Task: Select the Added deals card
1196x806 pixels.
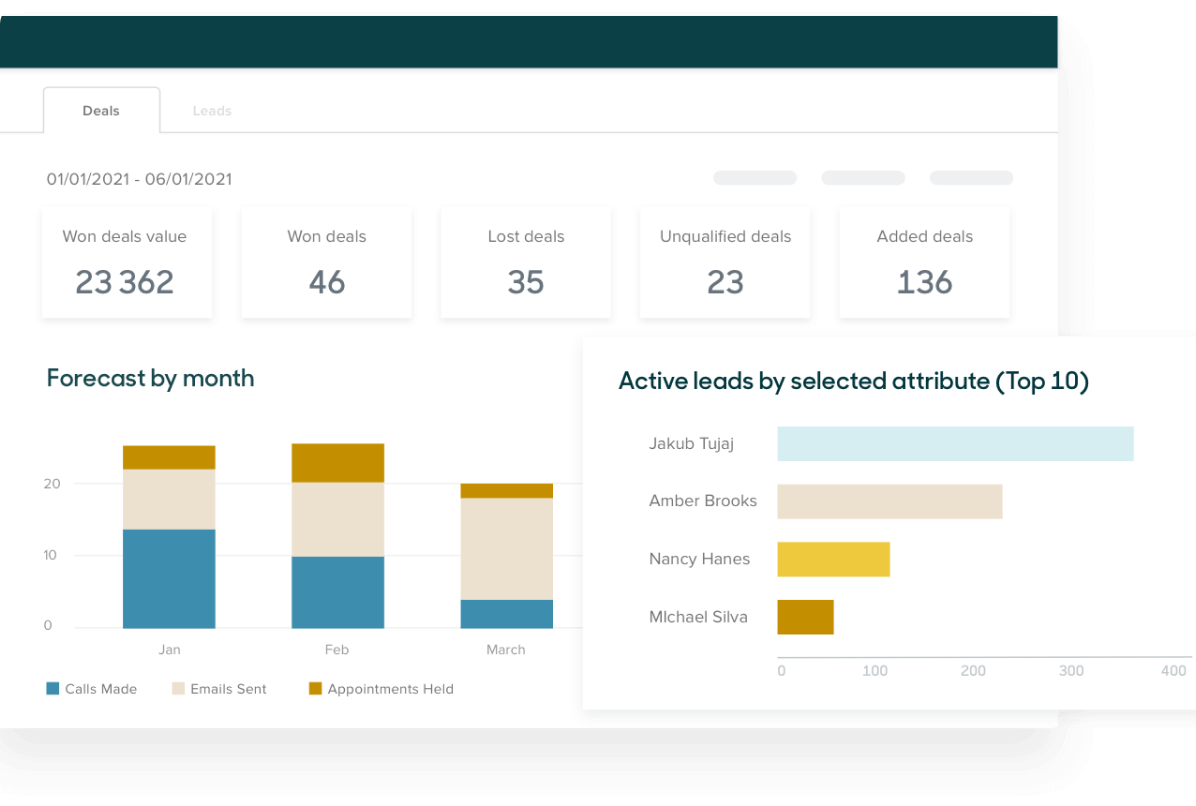Action: coord(924,263)
